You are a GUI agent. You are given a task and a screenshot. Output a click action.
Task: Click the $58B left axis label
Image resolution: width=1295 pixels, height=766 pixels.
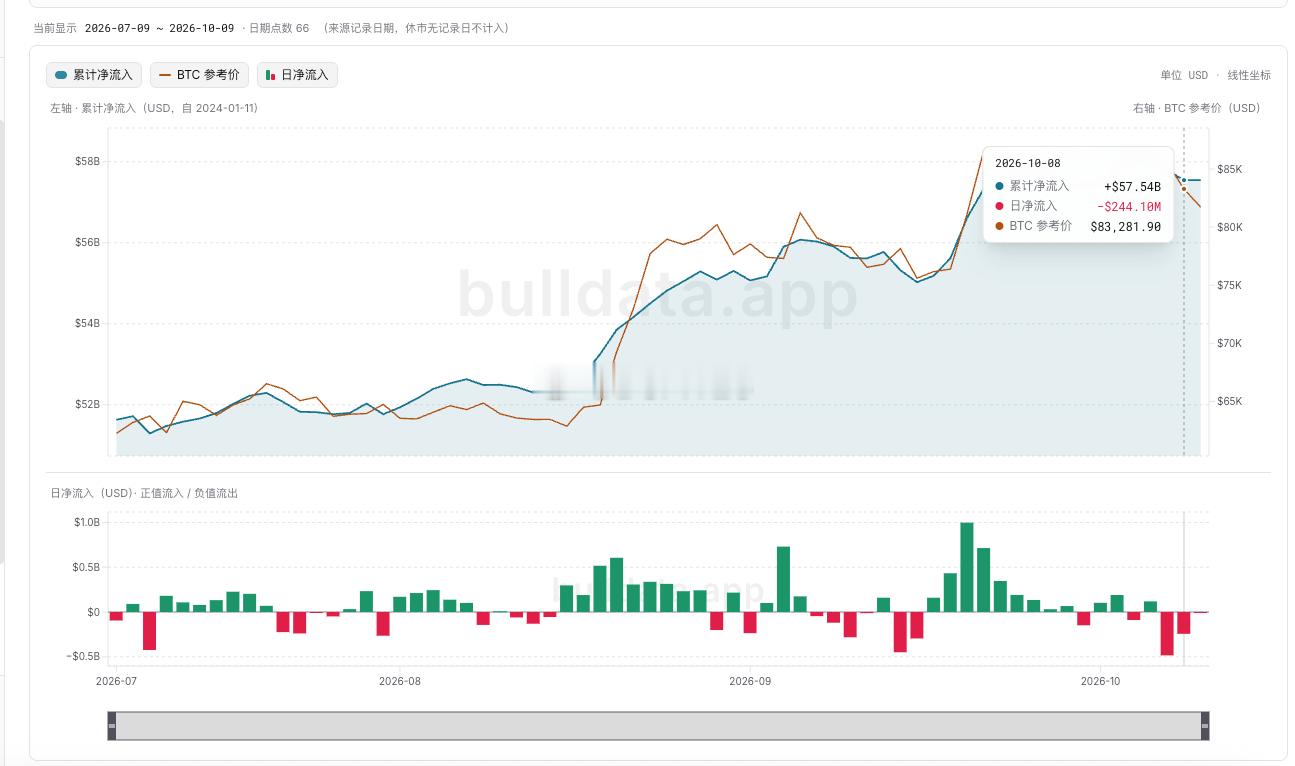pyautogui.click(x=87, y=162)
